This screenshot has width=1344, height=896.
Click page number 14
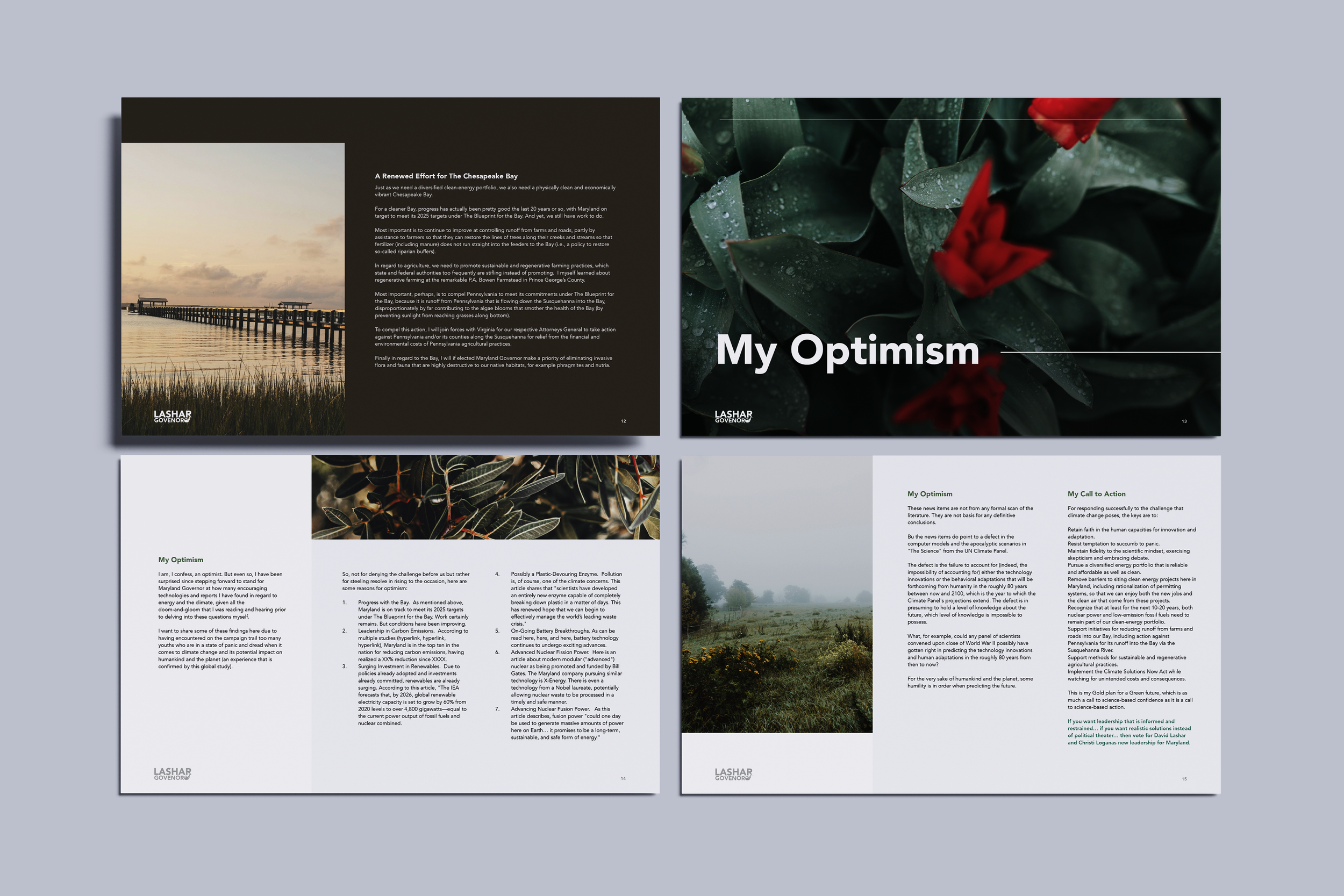[623, 778]
